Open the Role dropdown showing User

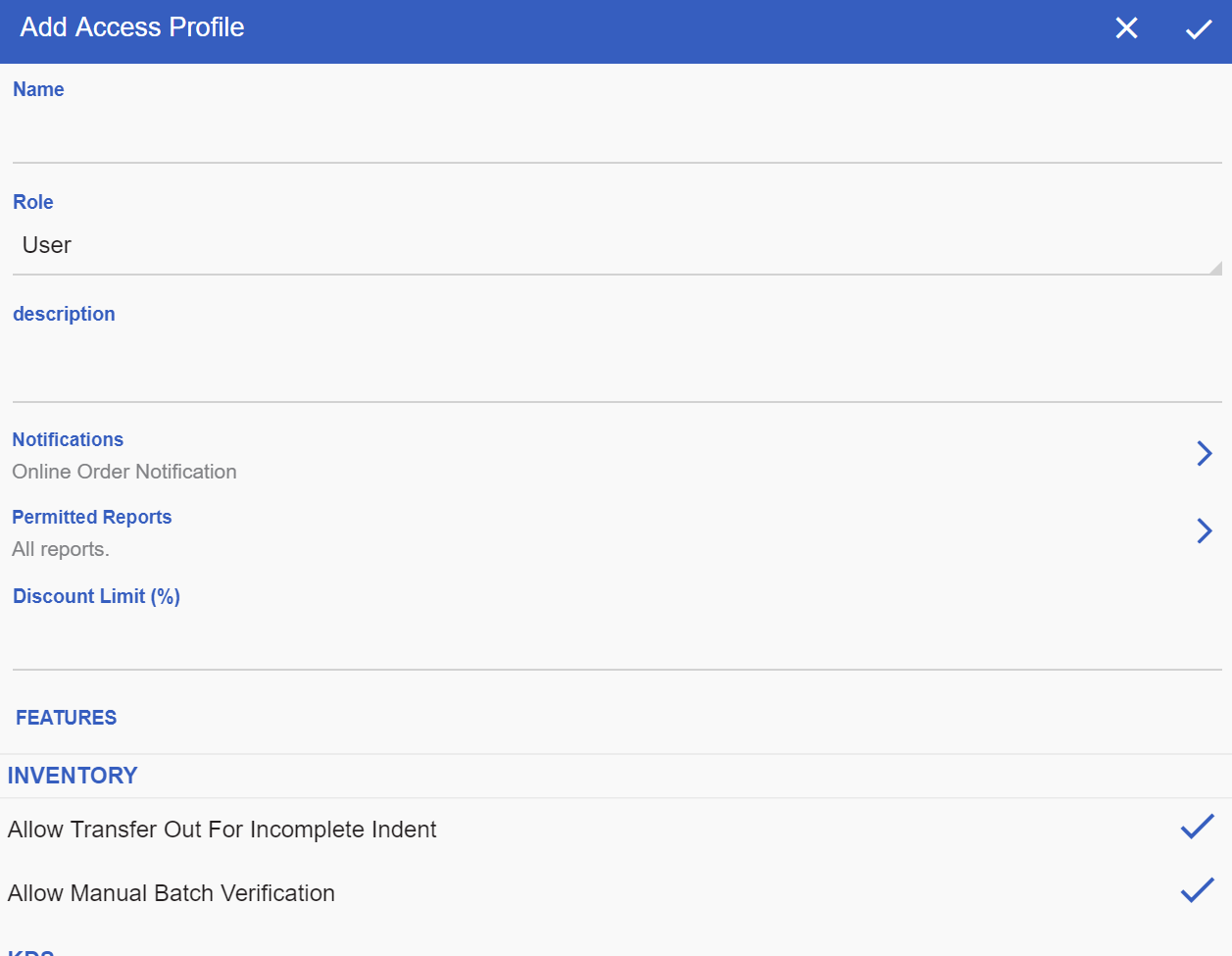point(616,246)
